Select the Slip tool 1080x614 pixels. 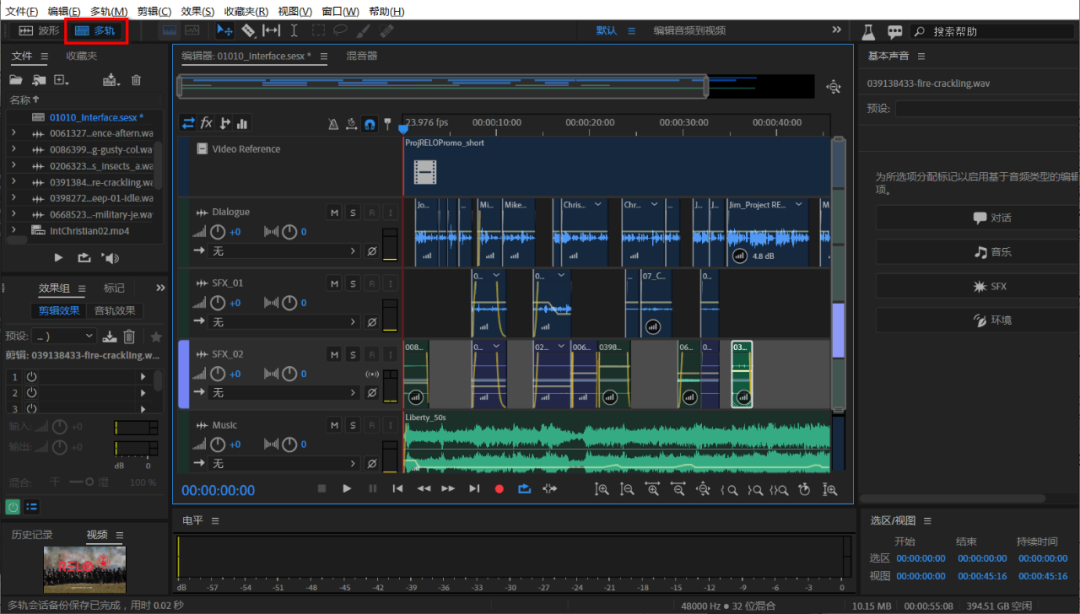(x=271, y=30)
